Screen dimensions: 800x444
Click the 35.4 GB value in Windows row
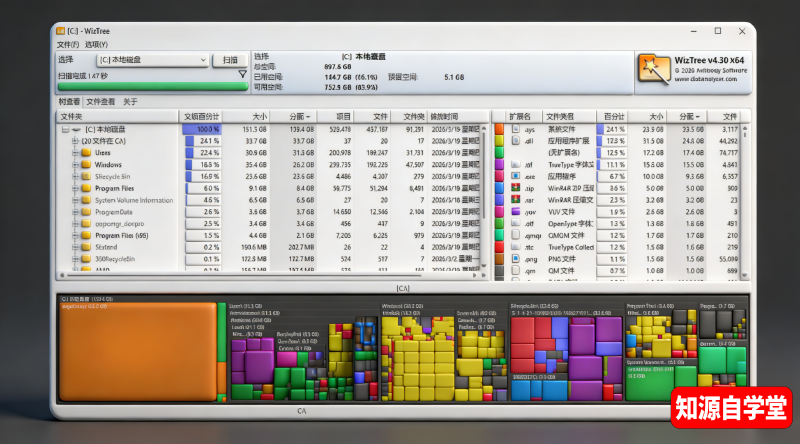point(256,164)
